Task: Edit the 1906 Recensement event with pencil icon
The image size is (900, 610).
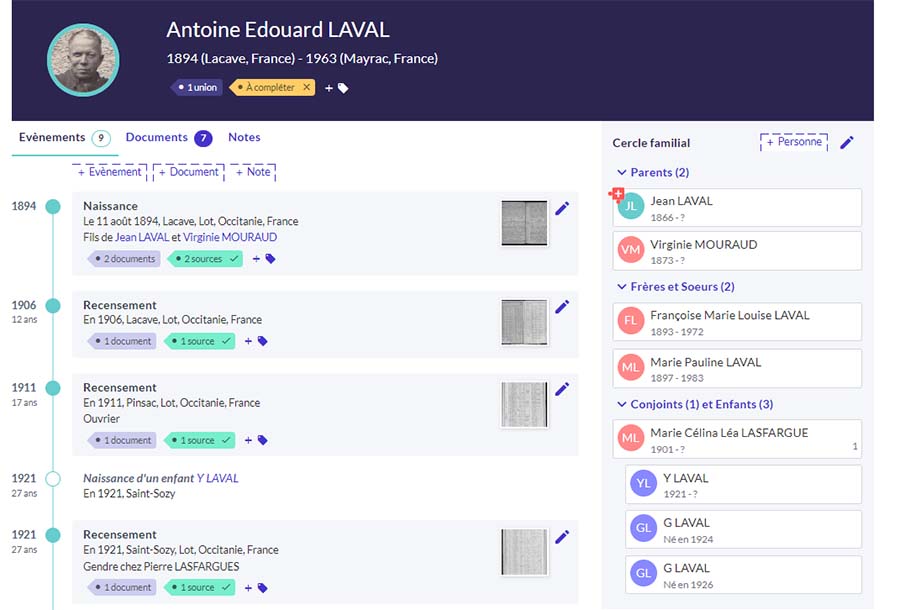Action: click(562, 307)
